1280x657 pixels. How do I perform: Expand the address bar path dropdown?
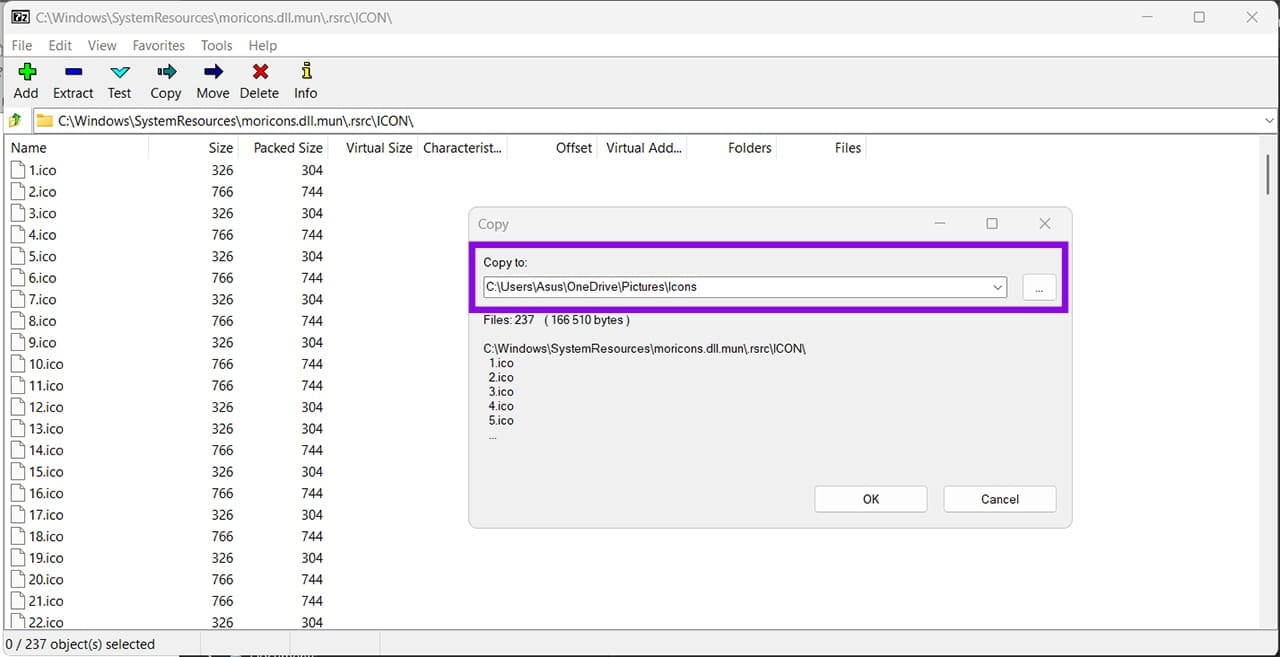(1268, 121)
